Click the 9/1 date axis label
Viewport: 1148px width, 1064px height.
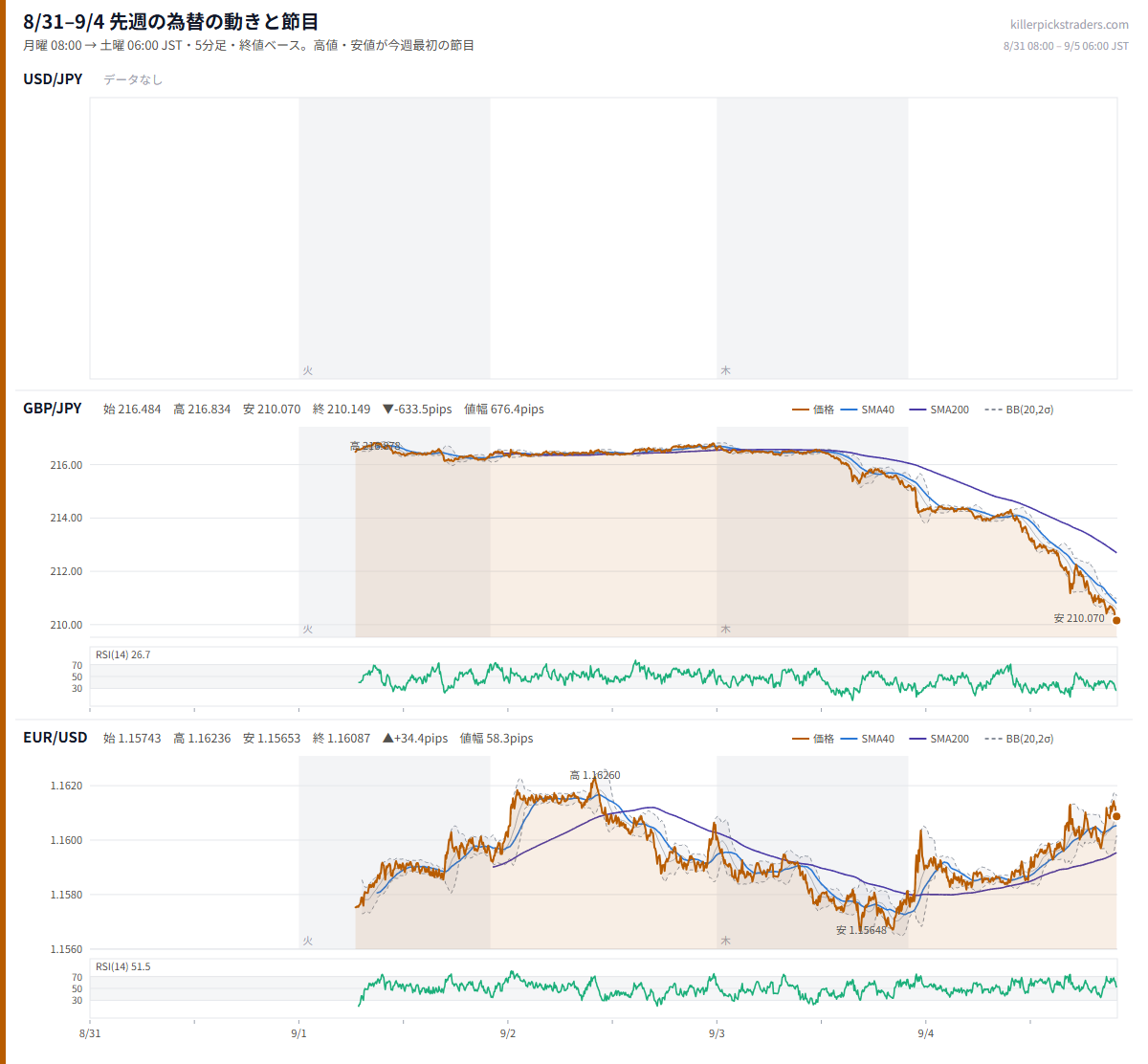[298, 1033]
